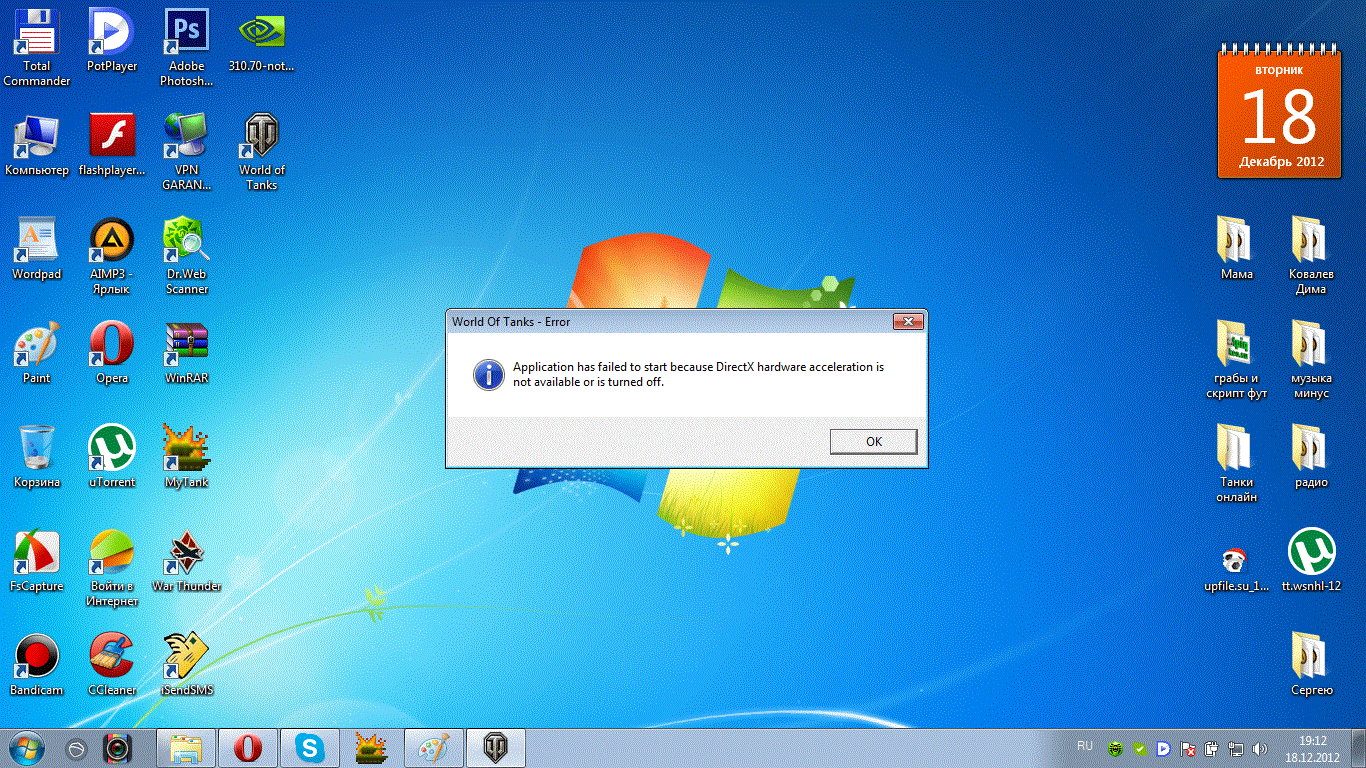This screenshot has width=1366, height=768.
Task: Click the calendar gadget showing 18 Декабрь 2012
Action: coord(1281,114)
